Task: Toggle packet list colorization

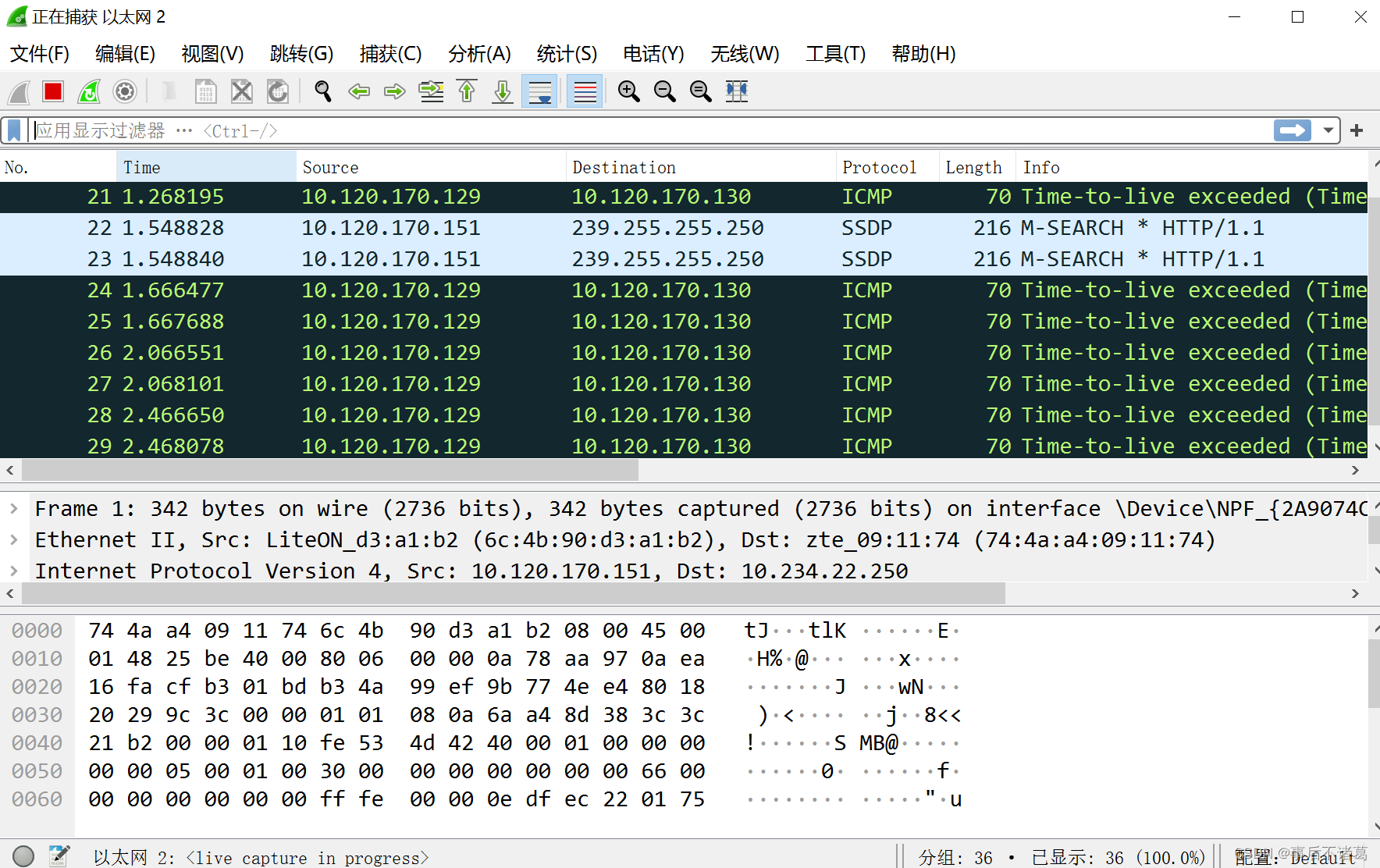Action: click(585, 92)
